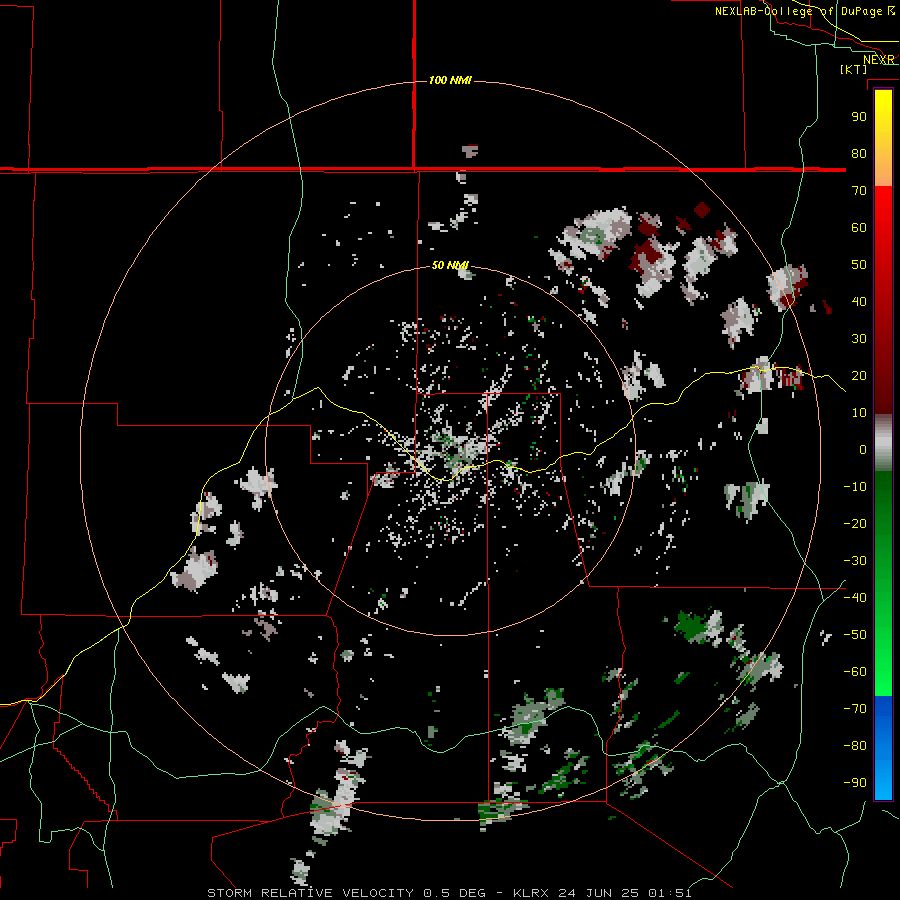This screenshot has width=900, height=900.
Task: Click the -90 value on the velocity legend
Action: (855, 783)
